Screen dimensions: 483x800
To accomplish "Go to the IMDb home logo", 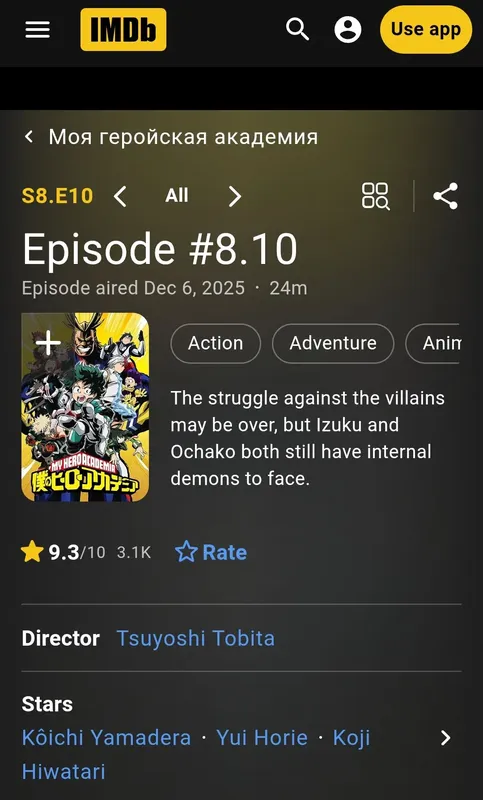I will [123, 30].
